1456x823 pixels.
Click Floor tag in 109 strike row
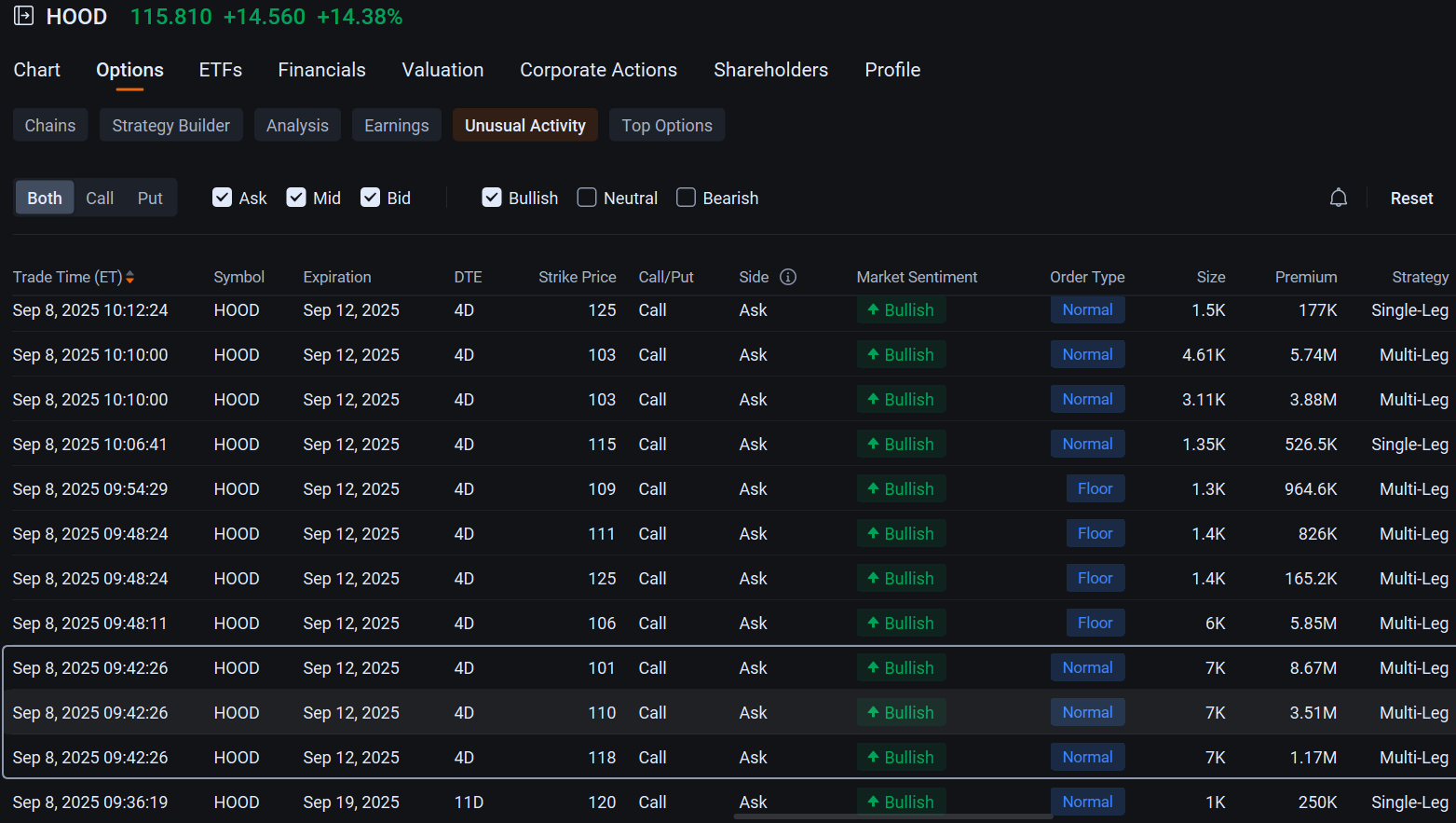point(1095,488)
